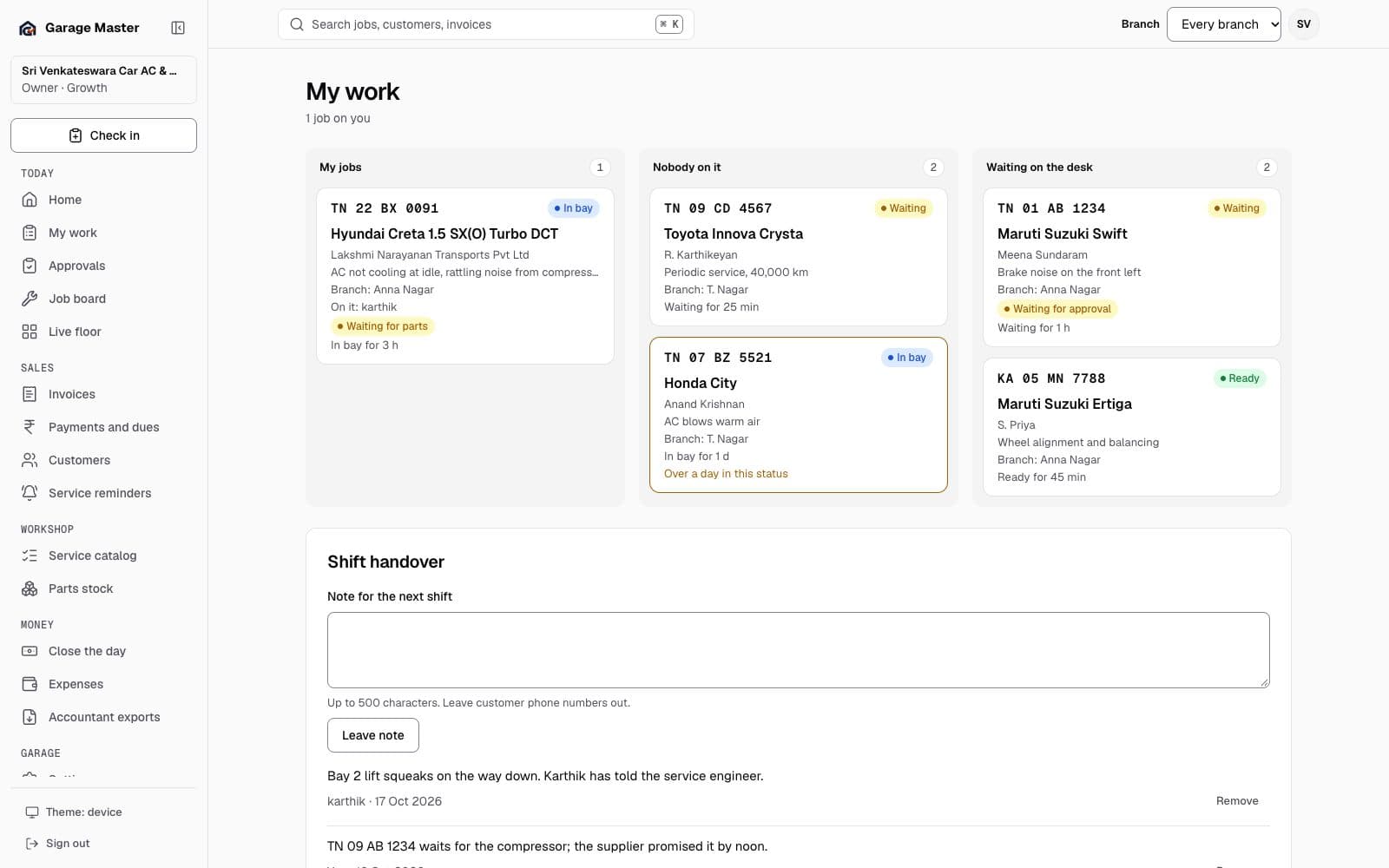Open the Sri Venkateswara garage switcher
1389x868 pixels.
103,80
